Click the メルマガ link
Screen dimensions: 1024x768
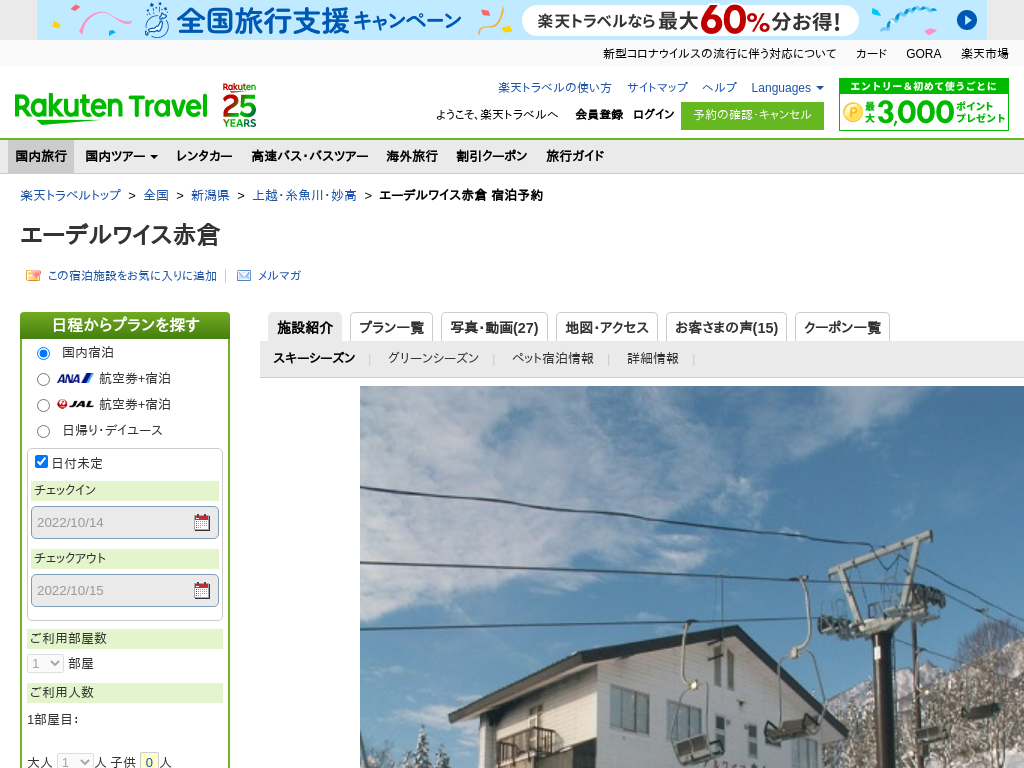click(280, 276)
